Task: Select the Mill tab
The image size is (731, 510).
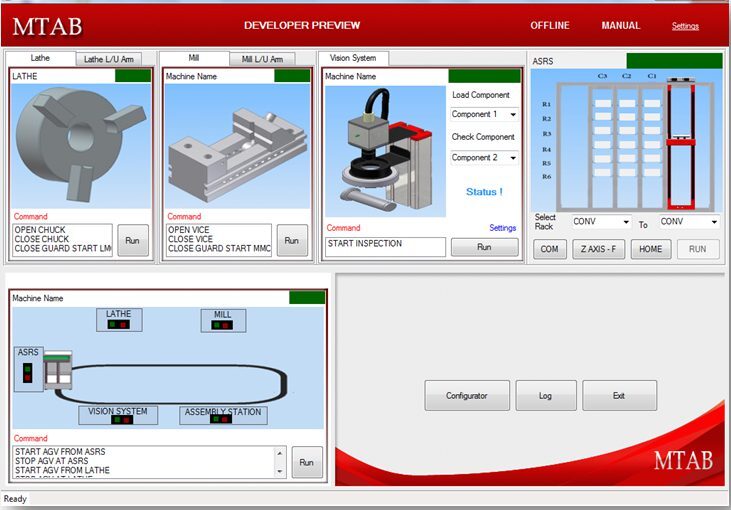Action: coord(194,58)
